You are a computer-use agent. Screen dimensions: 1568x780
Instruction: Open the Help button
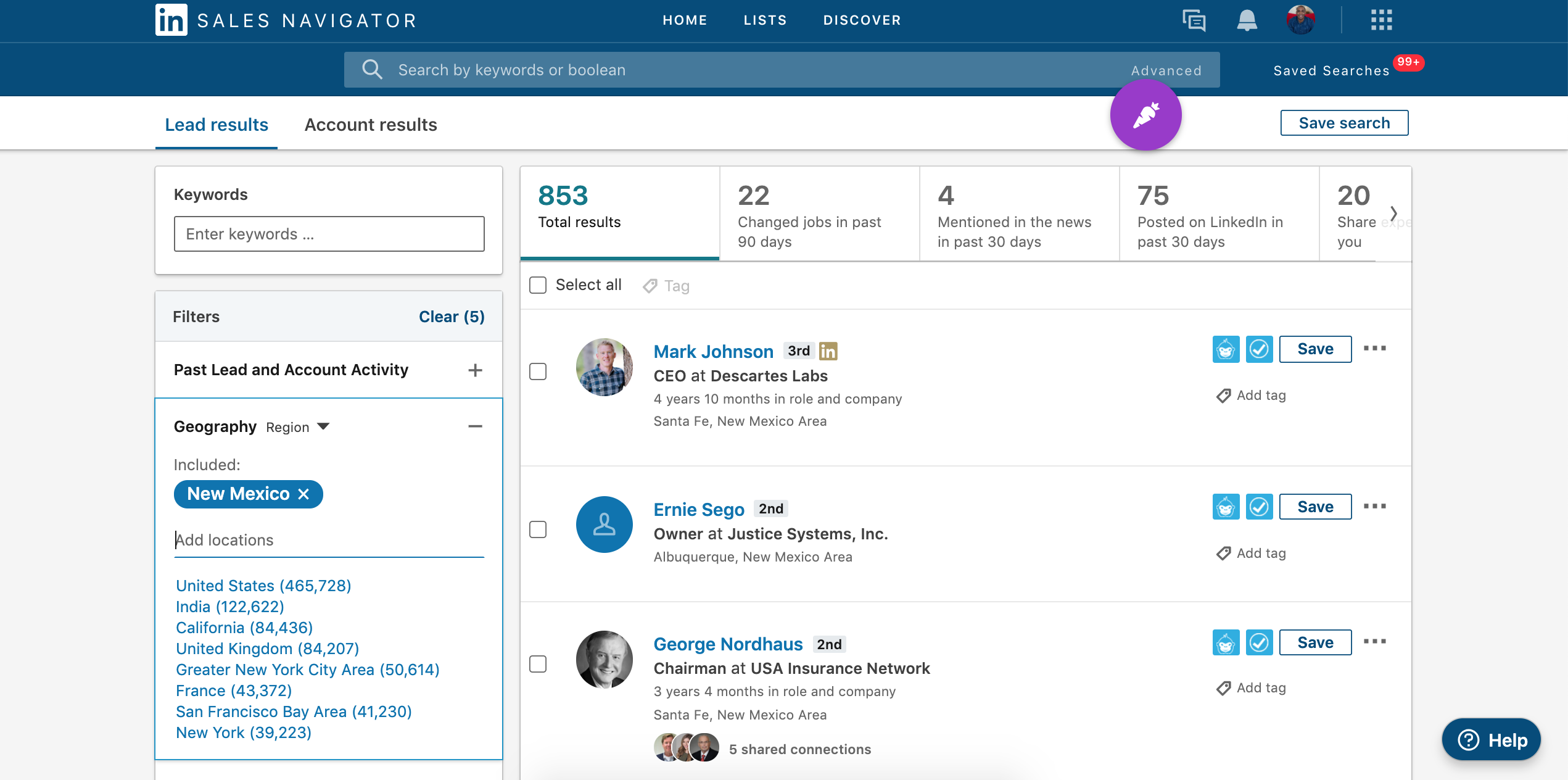[x=1491, y=739]
